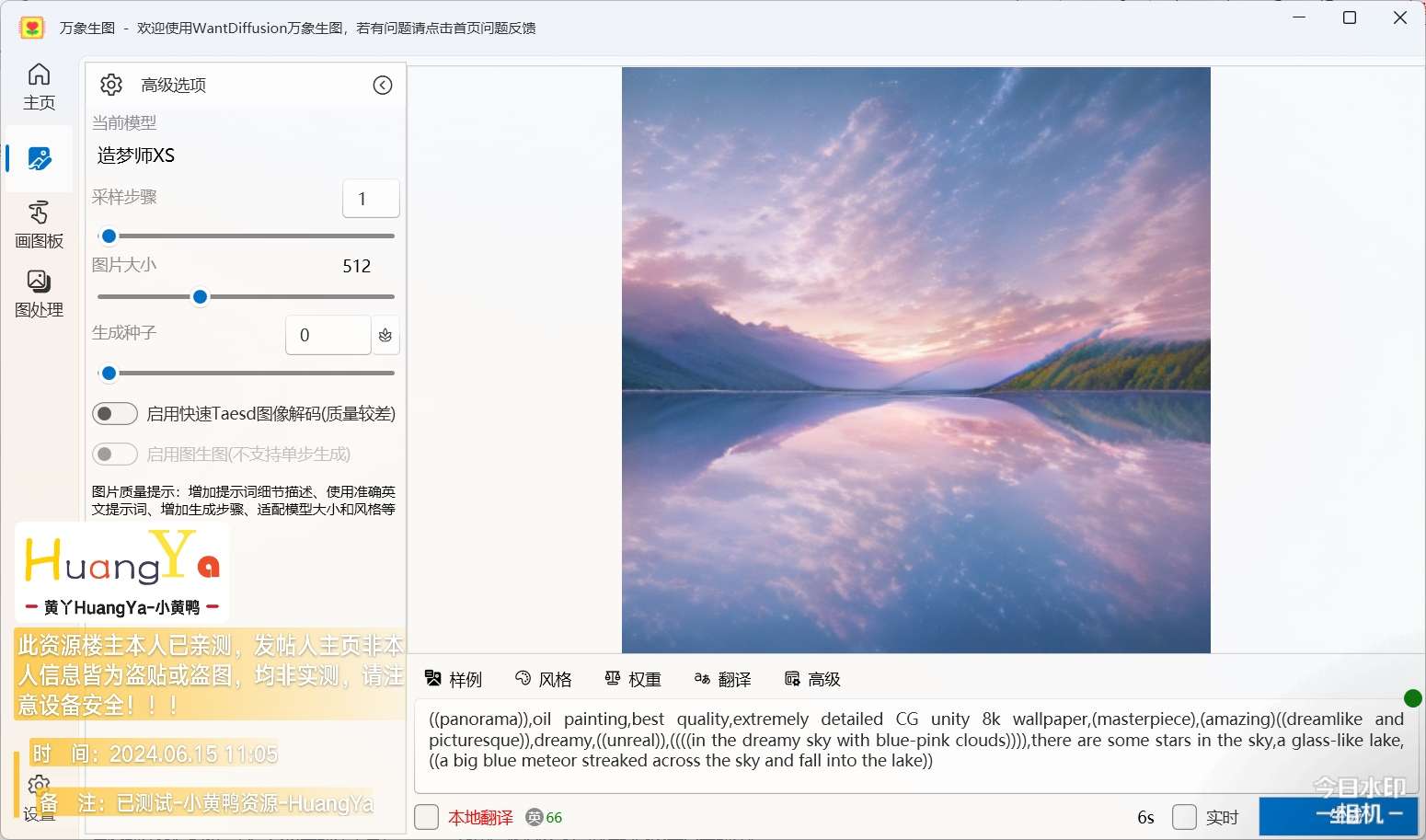Image resolution: width=1426 pixels, height=840 pixels.
Task: Open the 画图板 drawing board
Action: [39, 225]
